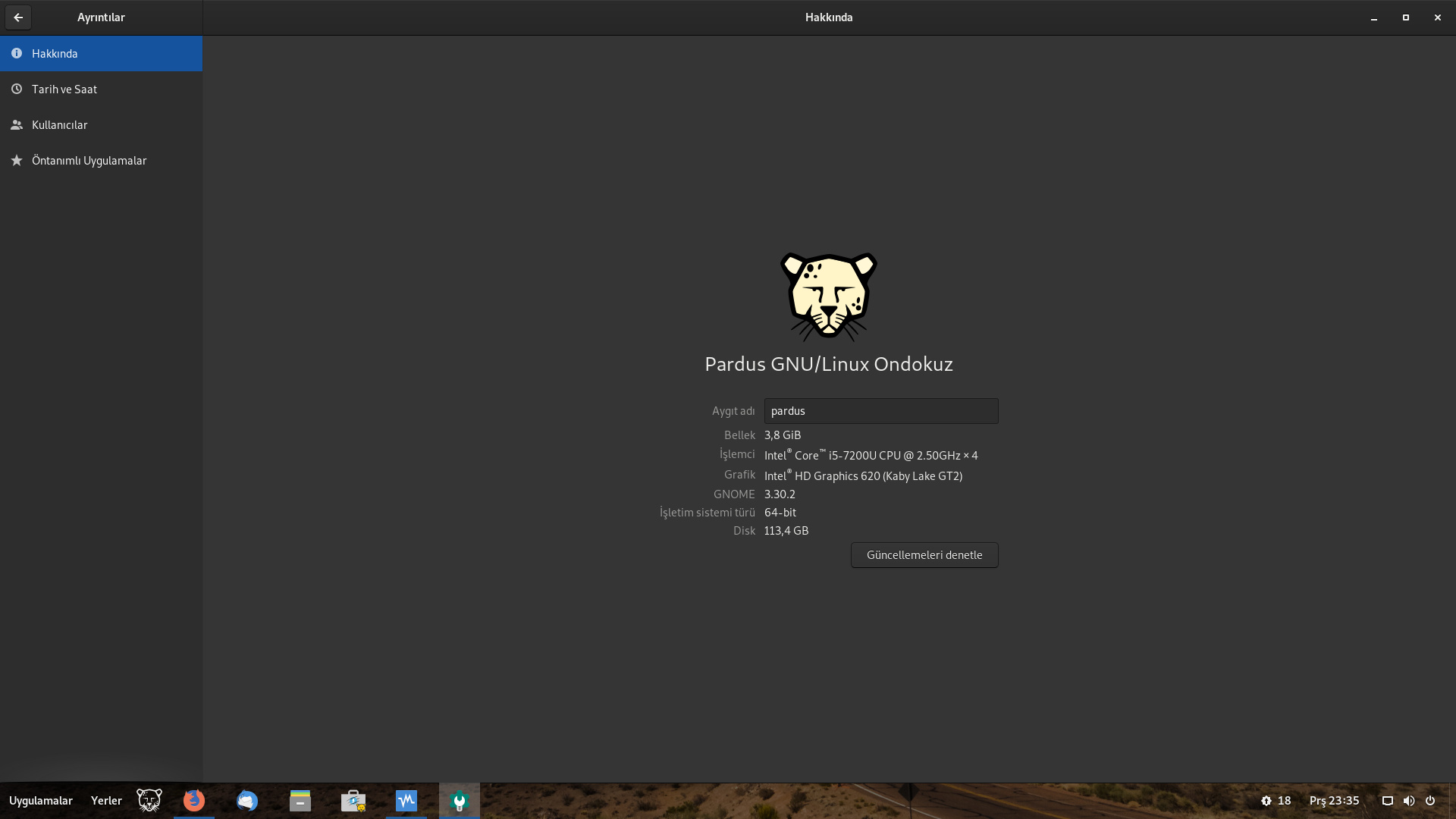The height and width of the screenshot is (819, 1456).
Task: Launch Firefox from the taskbar
Action: [194, 801]
